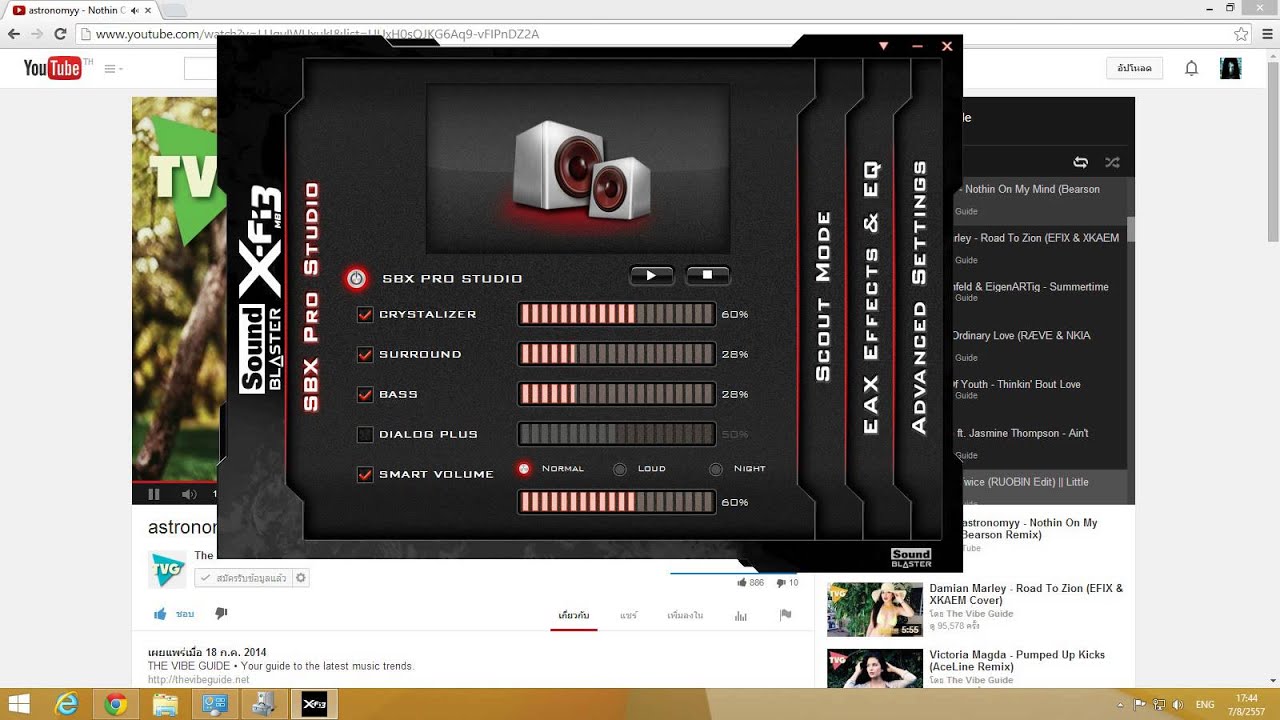Select the Normal smart volume mode
This screenshot has width=1280, height=720.
[524, 468]
